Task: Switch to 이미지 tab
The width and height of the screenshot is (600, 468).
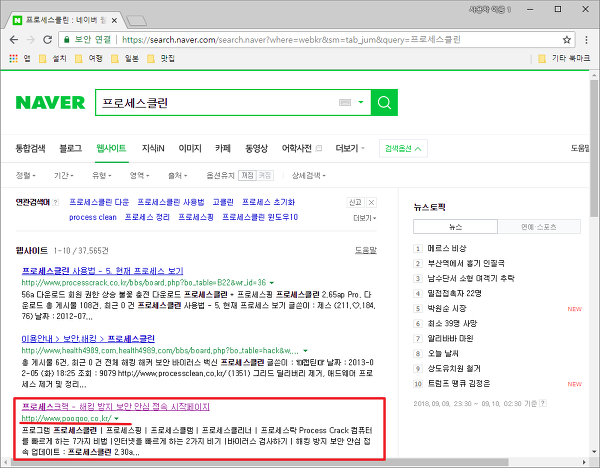Action: pos(190,148)
